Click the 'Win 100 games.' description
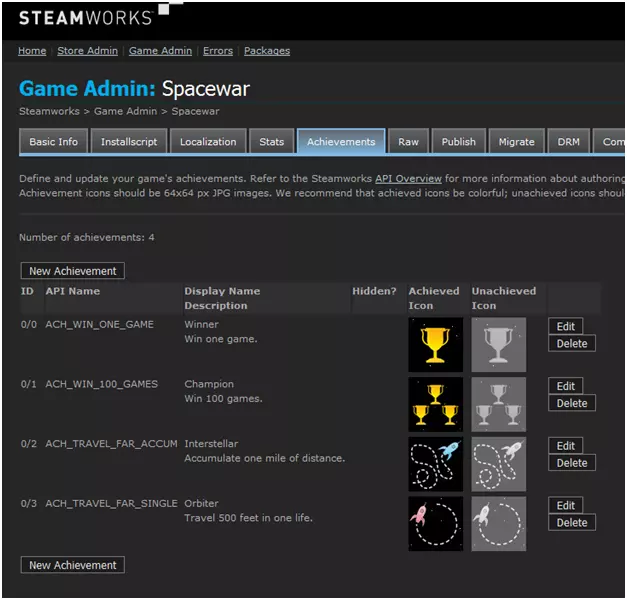The image size is (627, 600). click(224, 398)
